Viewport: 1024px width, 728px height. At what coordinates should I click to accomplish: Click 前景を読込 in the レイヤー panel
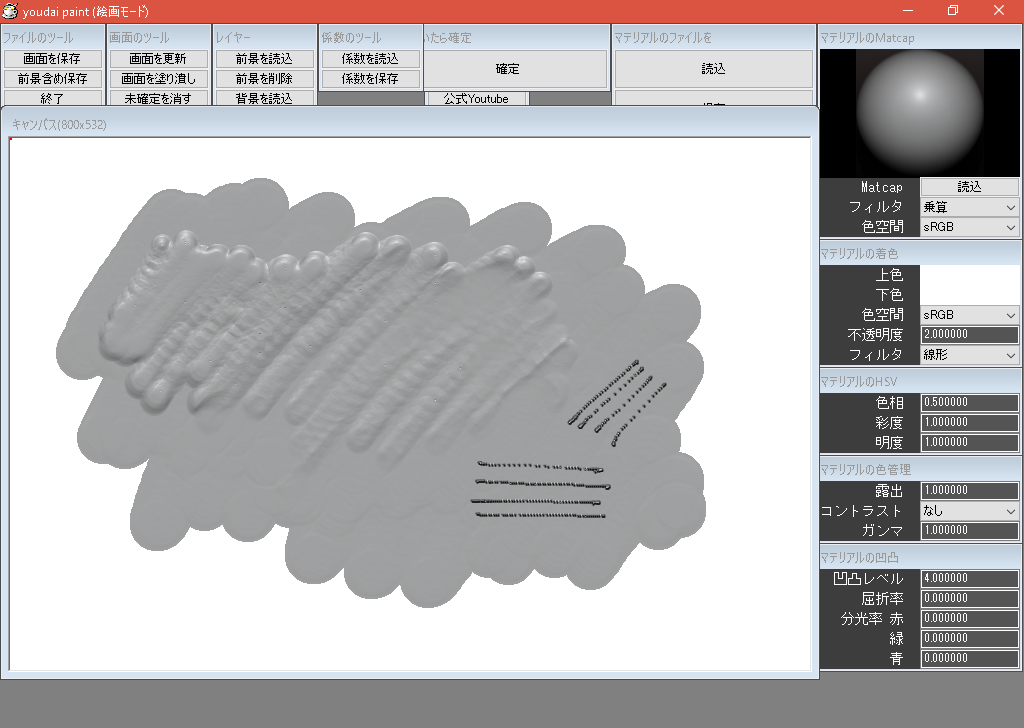[264, 58]
